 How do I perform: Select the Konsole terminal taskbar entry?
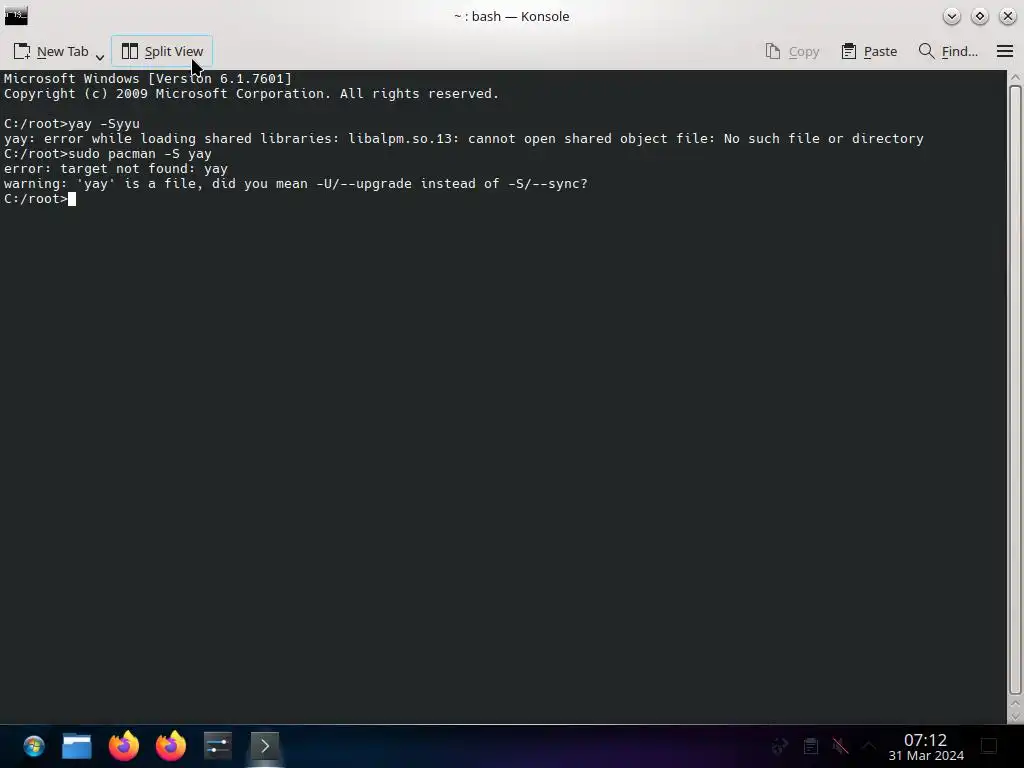click(264, 746)
